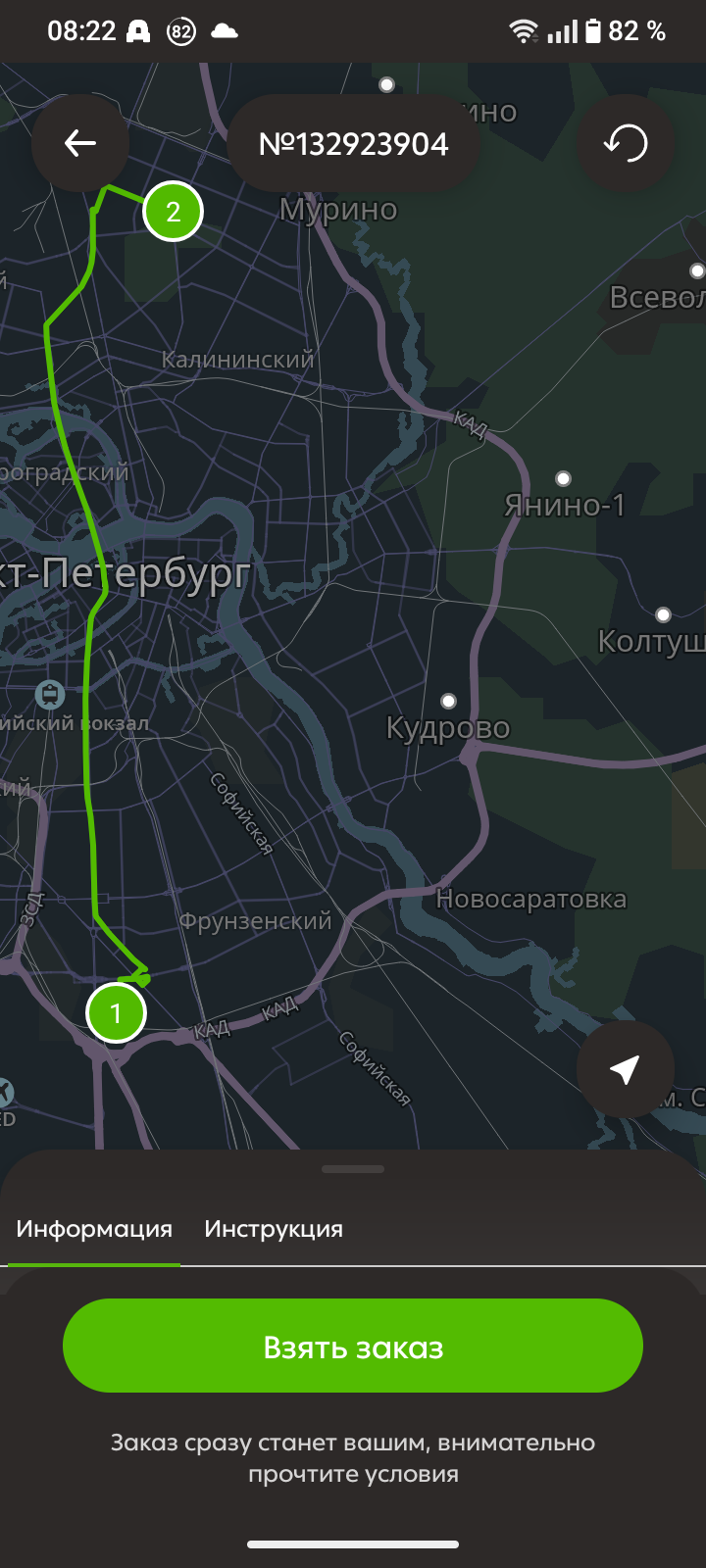Tap route marker number 2
Viewport: 706px width, 1568px height.
(174, 212)
